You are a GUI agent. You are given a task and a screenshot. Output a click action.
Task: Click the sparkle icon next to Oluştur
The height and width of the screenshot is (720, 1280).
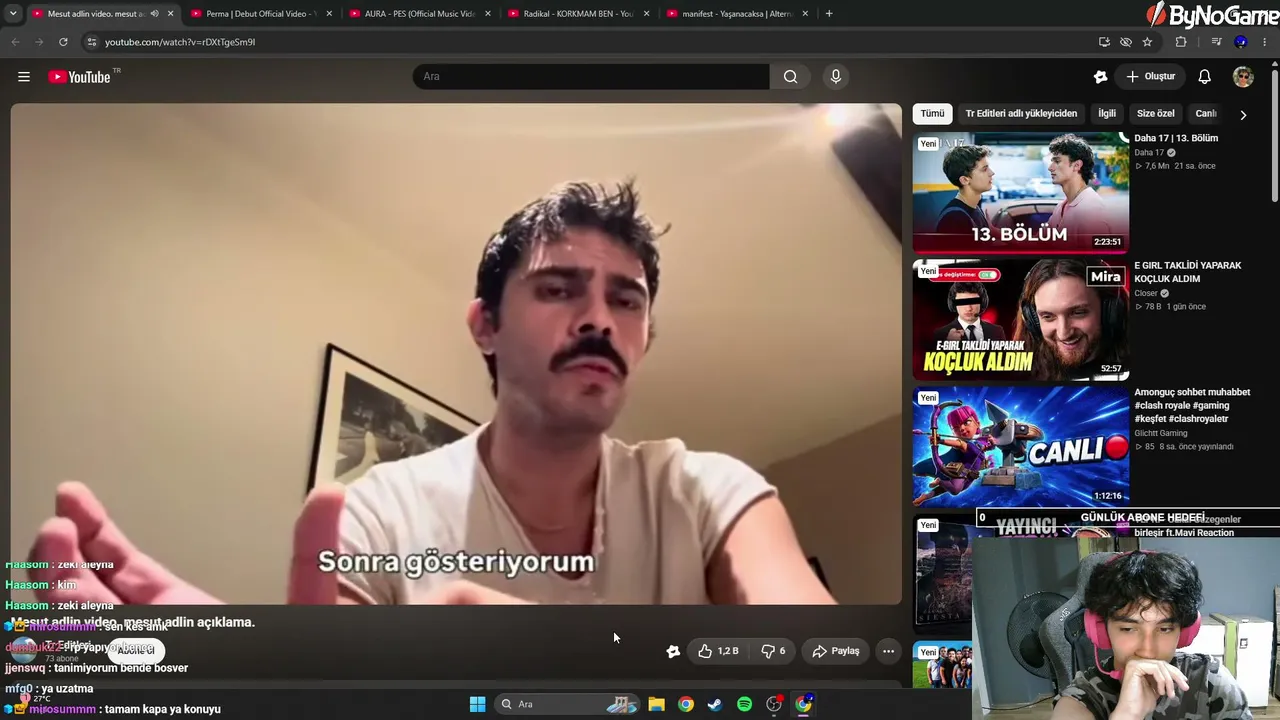[1101, 77]
